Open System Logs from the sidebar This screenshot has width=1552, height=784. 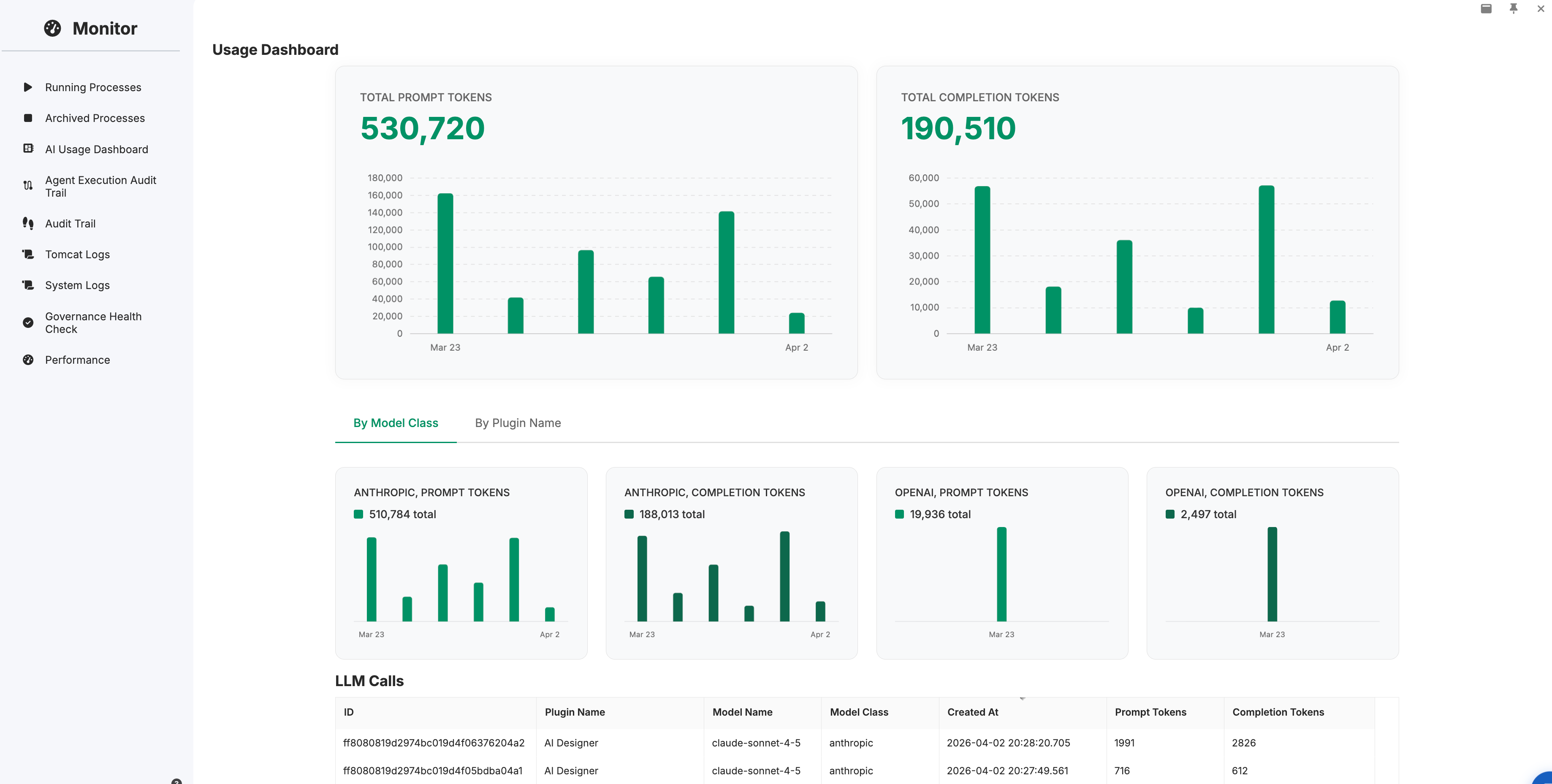tap(77, 285)
